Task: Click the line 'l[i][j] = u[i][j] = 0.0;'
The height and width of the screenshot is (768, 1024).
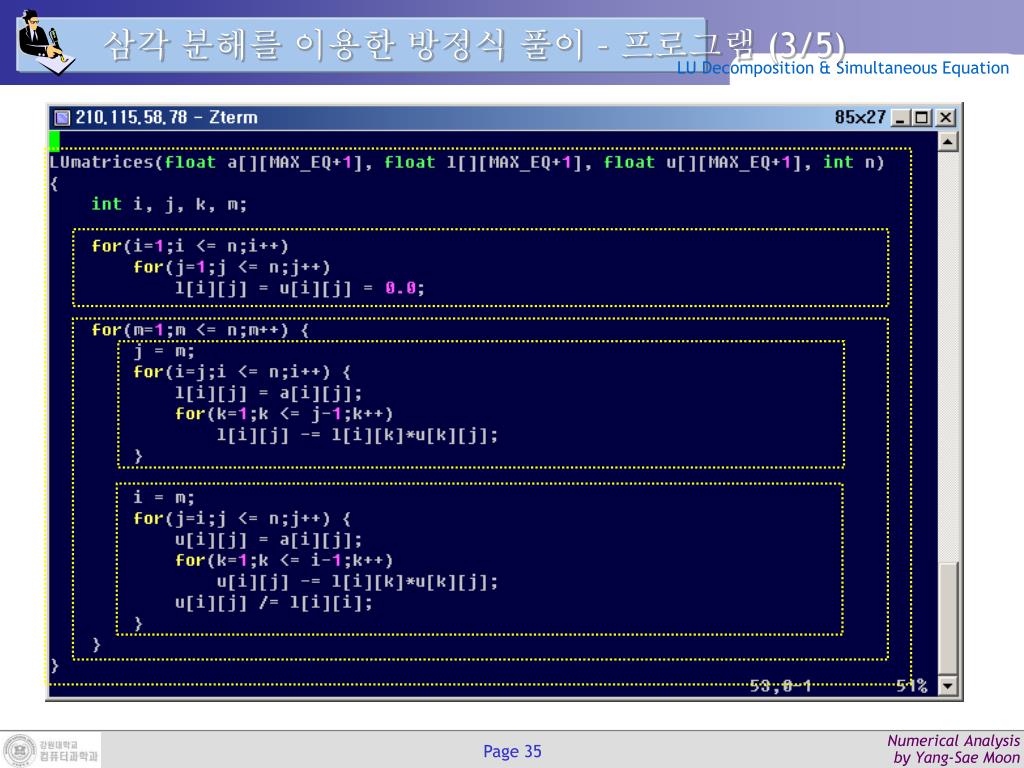Action: 300,288
